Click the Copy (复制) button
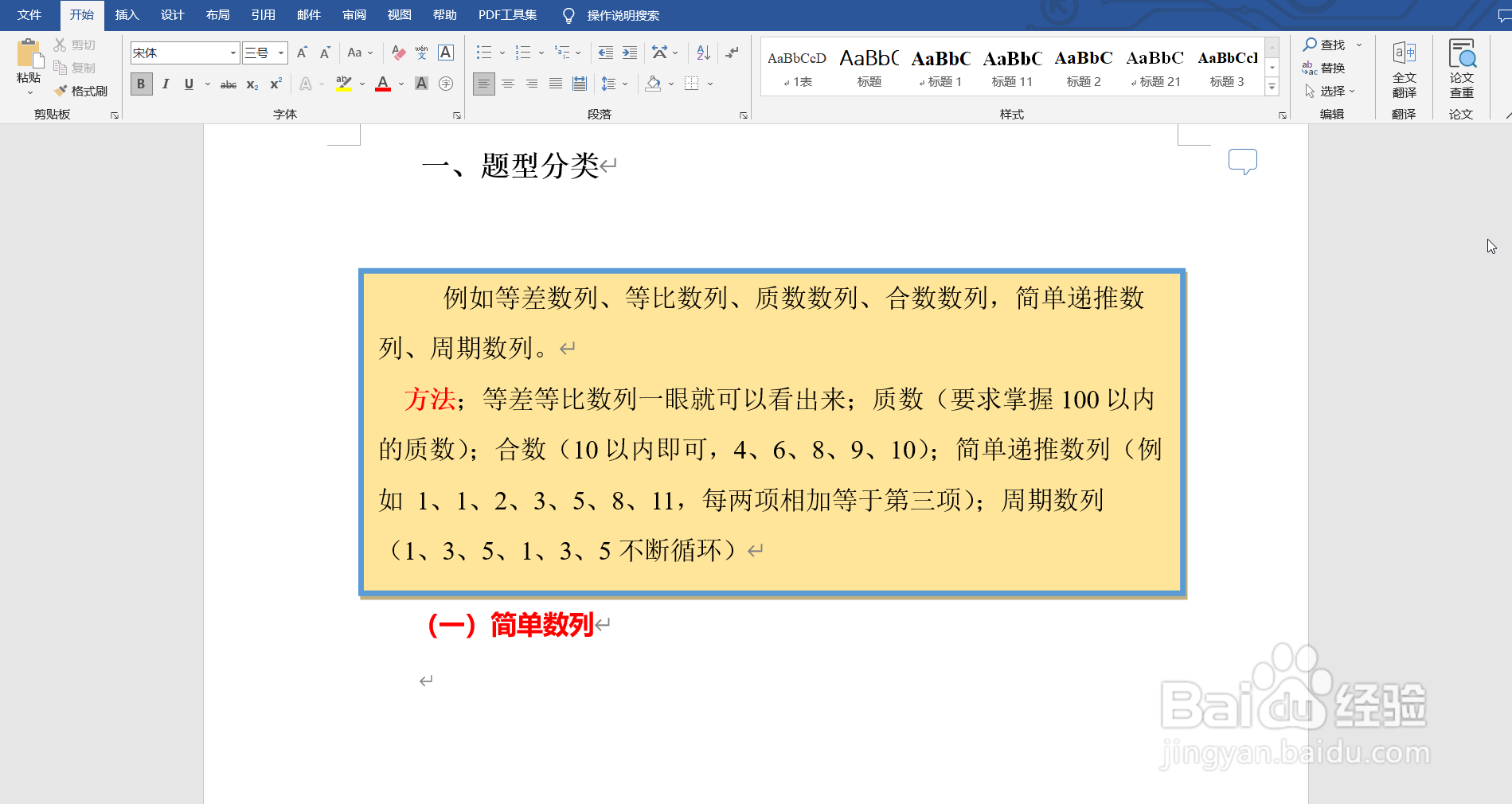This screenshot has height=804, width=1512. coord(75,68)
